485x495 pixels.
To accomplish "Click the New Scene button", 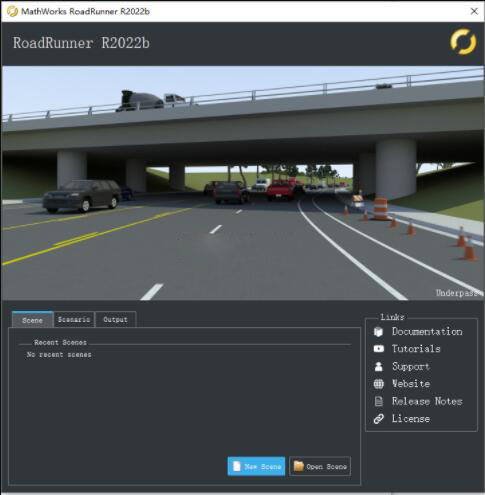I will click(256, 466).
